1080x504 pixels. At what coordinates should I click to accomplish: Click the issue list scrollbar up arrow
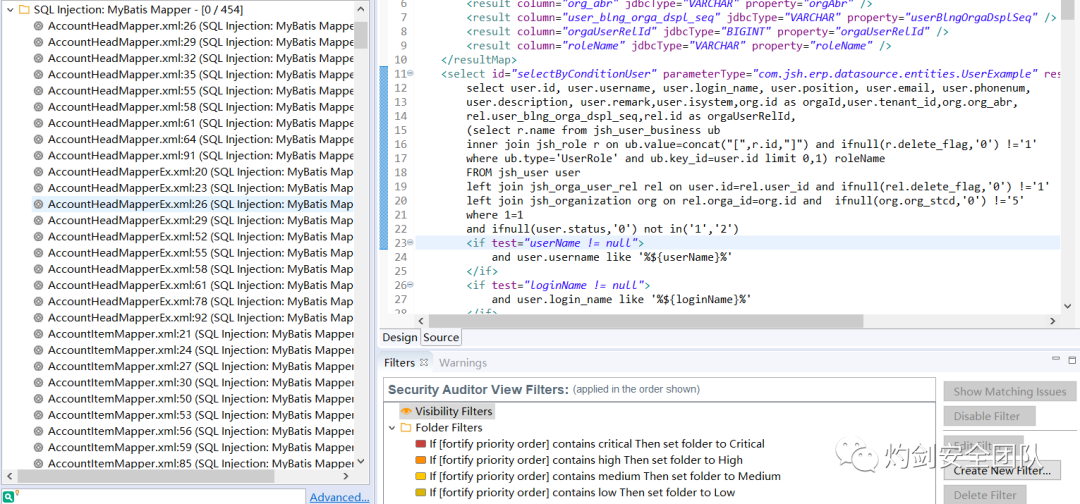pyautogui.click(x=361, y=9)
